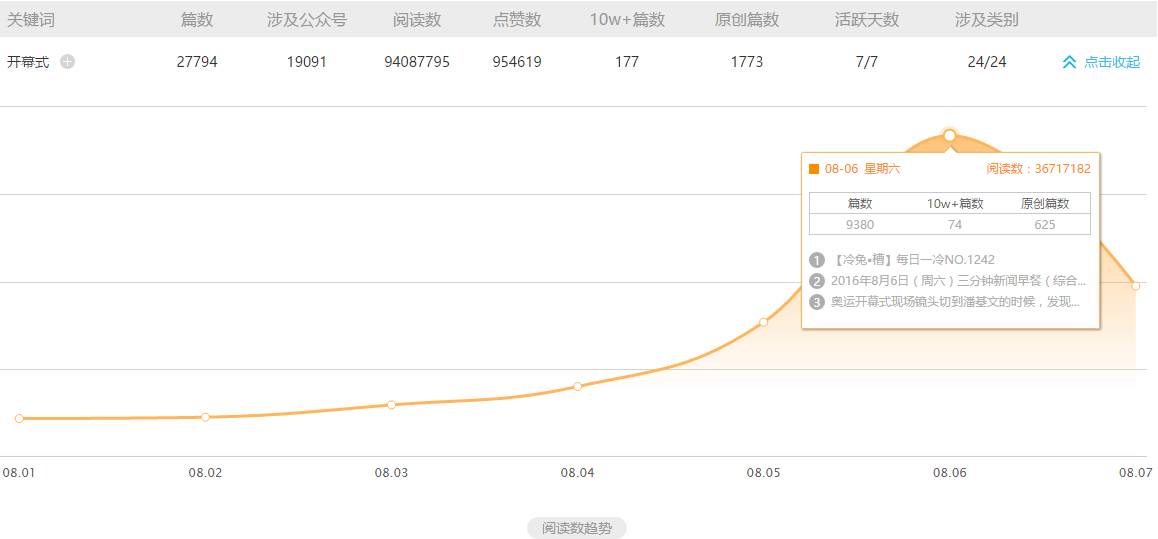Click the circled number 2 icon in the tooltip

click(x=817, y=281)
